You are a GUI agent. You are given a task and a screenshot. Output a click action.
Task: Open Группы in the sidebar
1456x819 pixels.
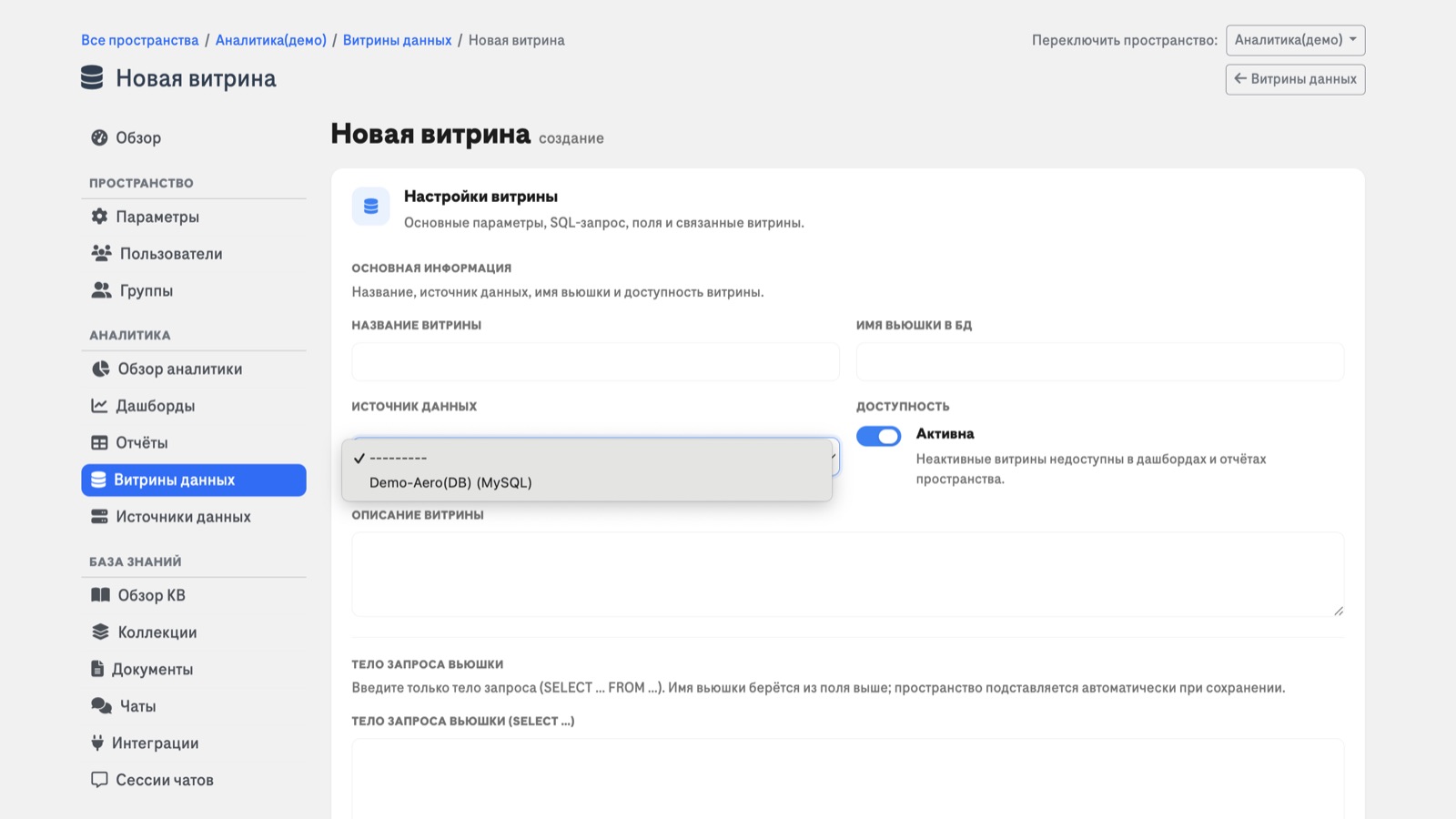(x=193, y=290)
